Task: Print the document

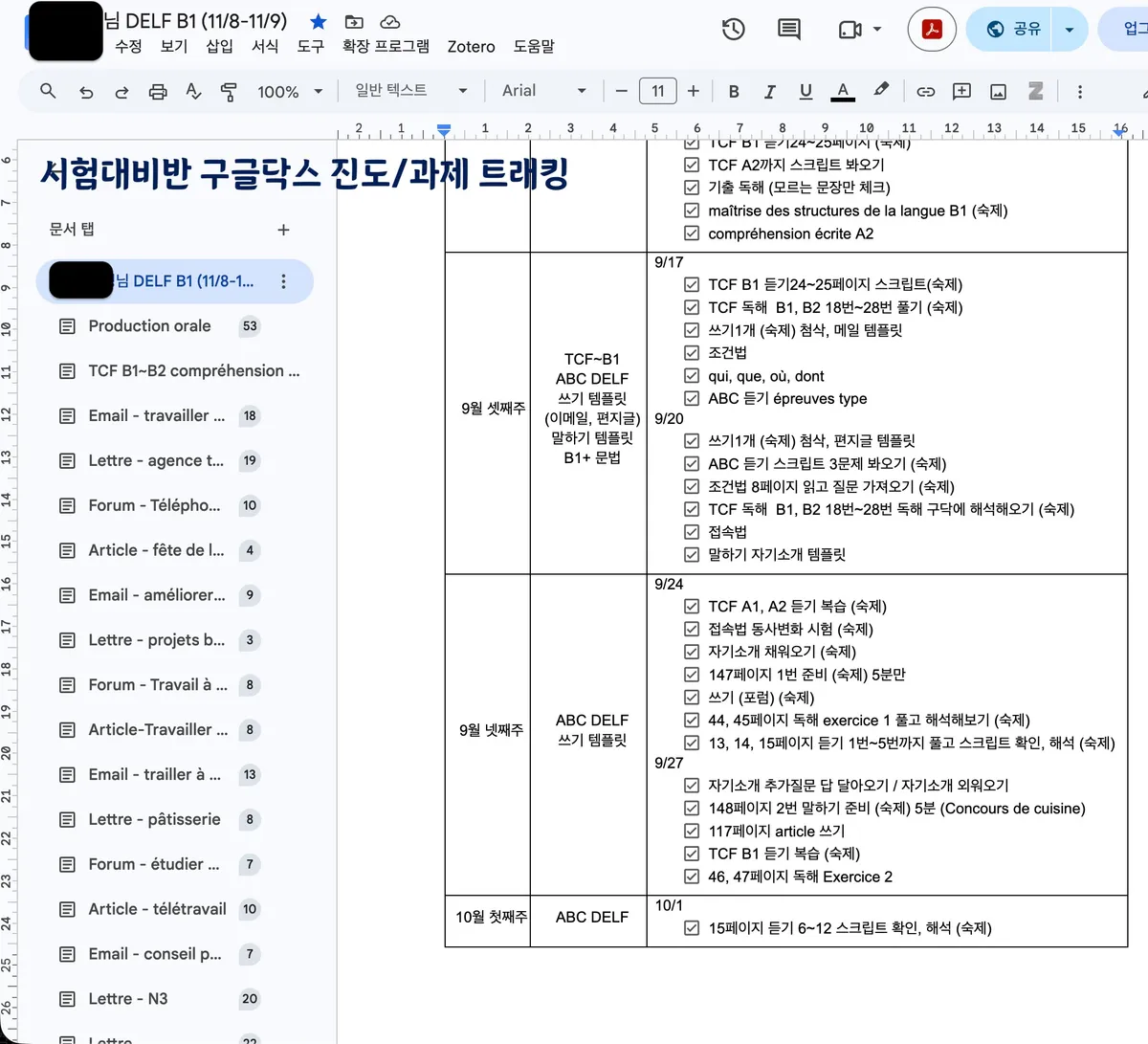Action: click(158, 92)
